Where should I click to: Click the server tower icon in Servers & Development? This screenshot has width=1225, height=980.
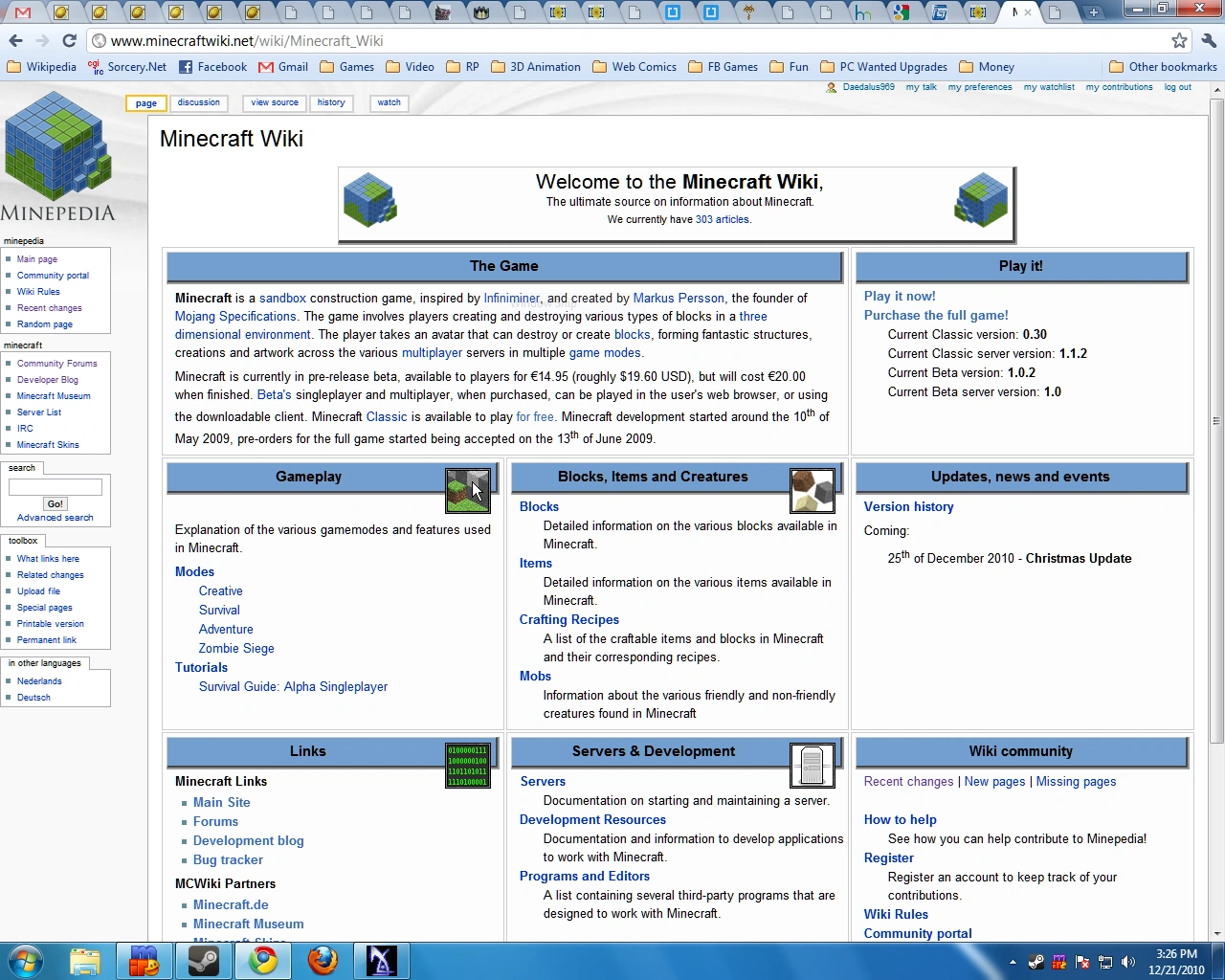coord(813,765)
